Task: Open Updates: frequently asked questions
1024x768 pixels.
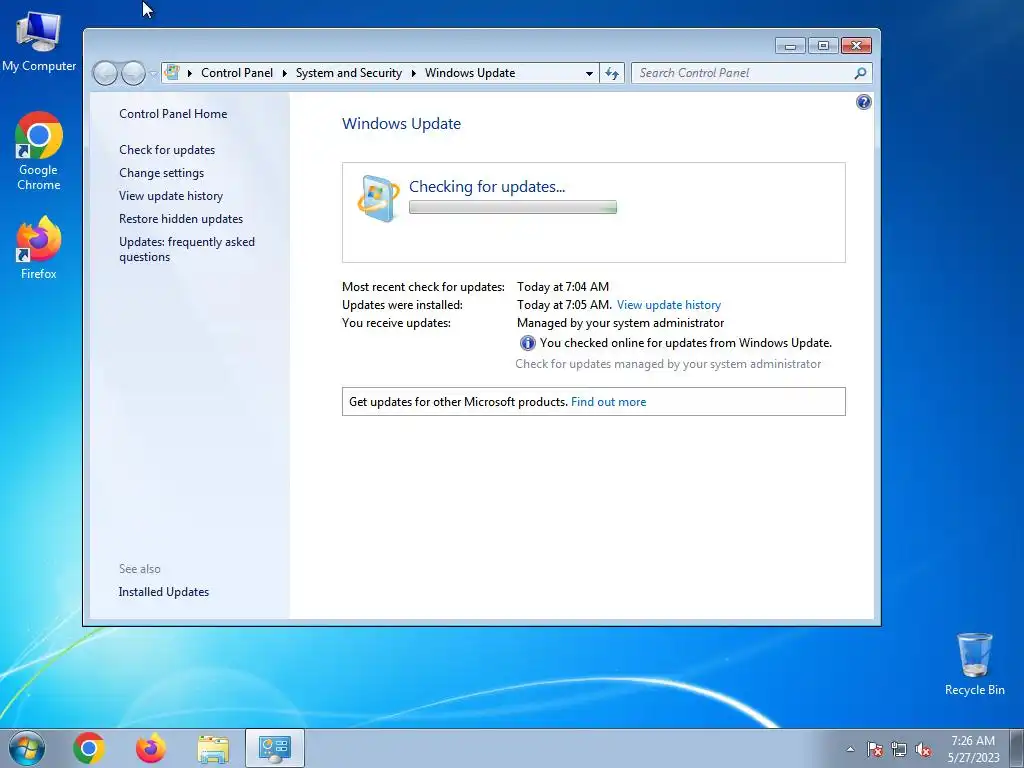Action: pyautogui.click(x=187, y=249)
